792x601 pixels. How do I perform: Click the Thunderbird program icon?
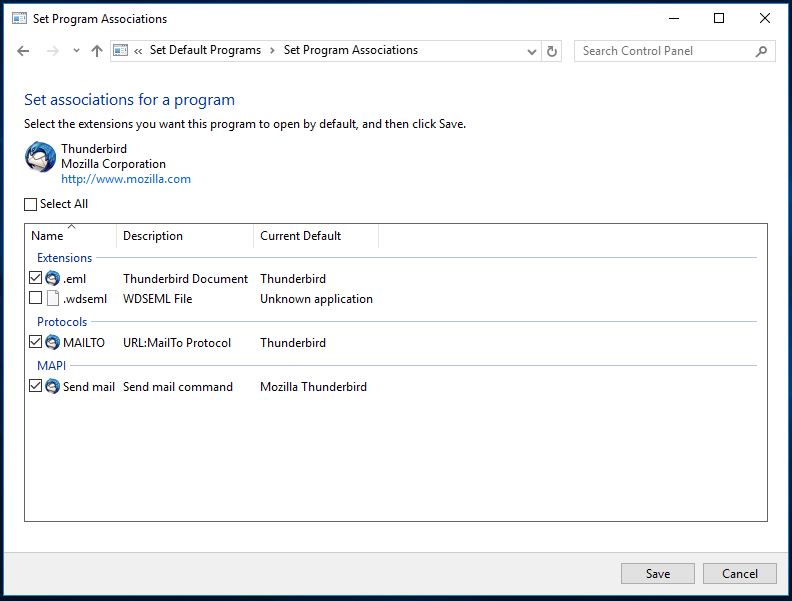coord(40,157)
